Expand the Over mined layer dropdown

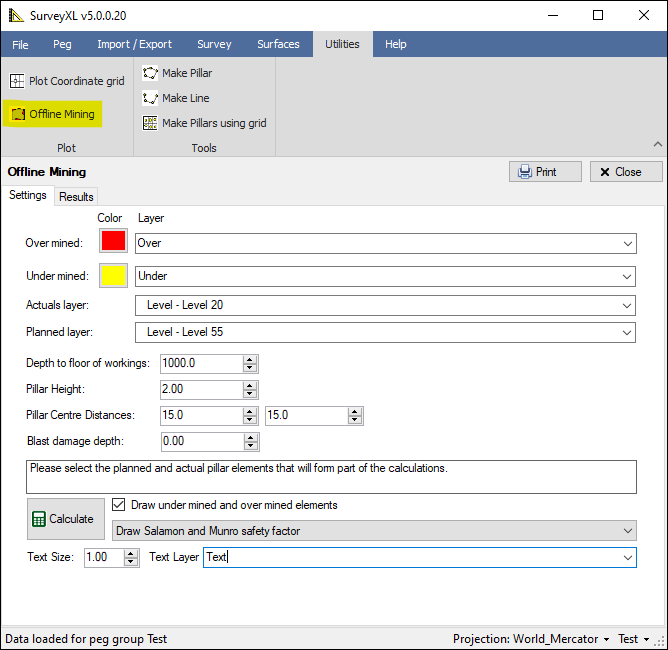pyautogui.click(x=627, y=243)
